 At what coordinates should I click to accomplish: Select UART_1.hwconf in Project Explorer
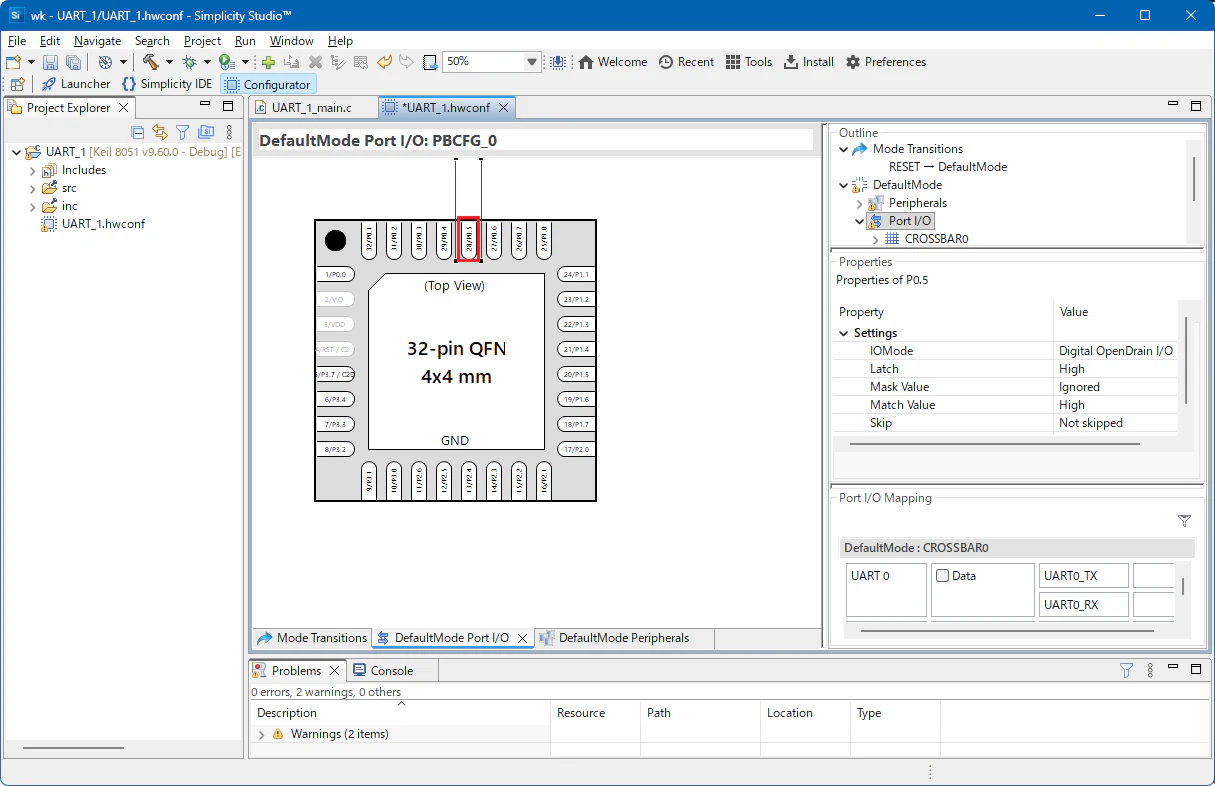(103, 224)
